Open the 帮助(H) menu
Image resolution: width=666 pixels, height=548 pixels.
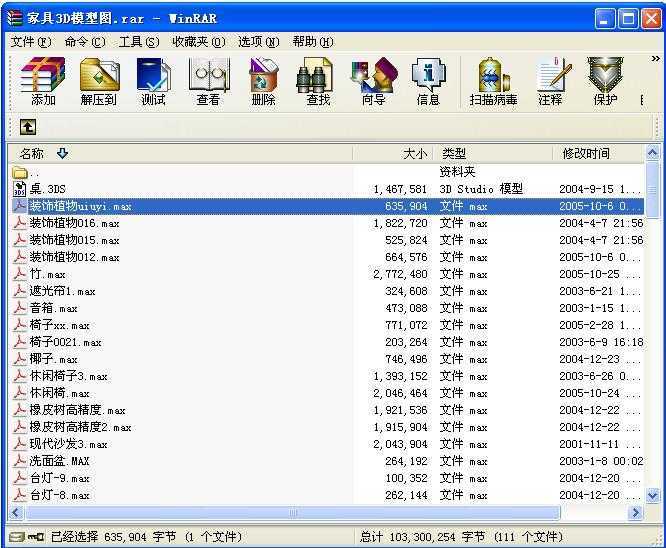coord(313,42)
